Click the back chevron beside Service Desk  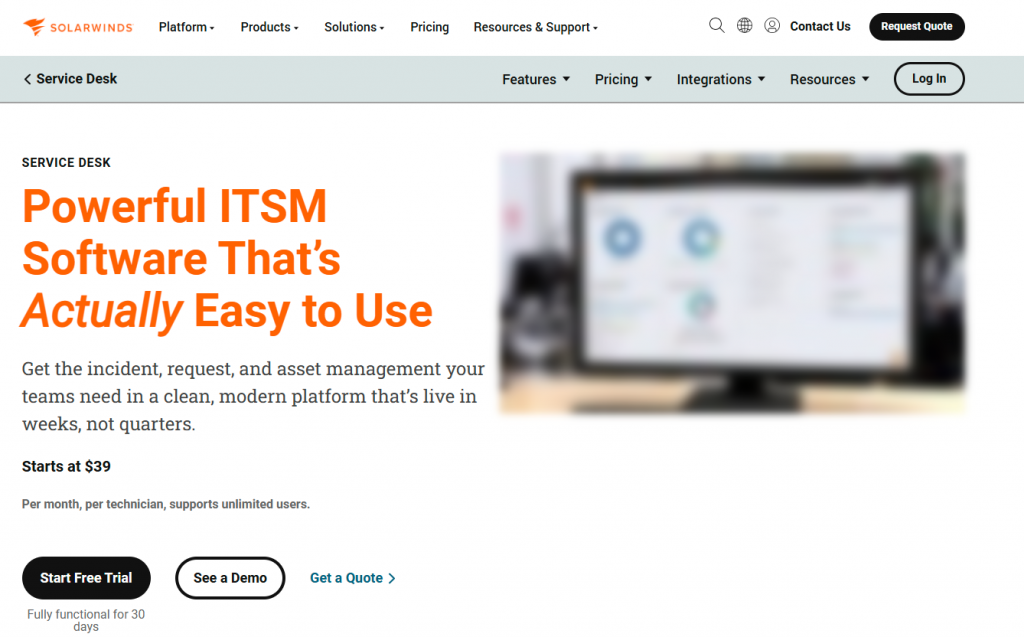27,79
